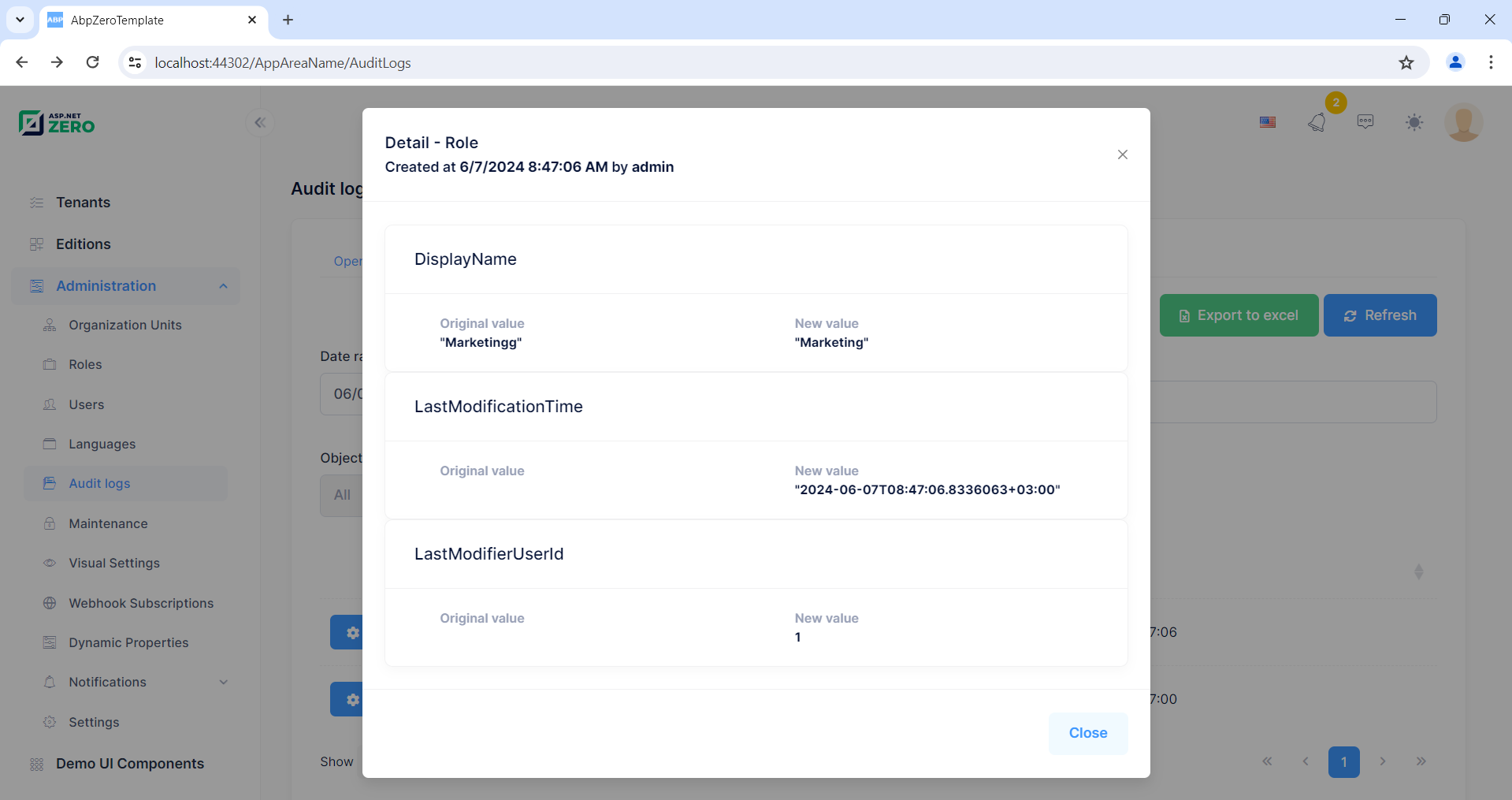Image resolution: width=1512 pixels, height=800 pixels.
Task: Bookmark this page with star icon
Action: (1406, 62)
